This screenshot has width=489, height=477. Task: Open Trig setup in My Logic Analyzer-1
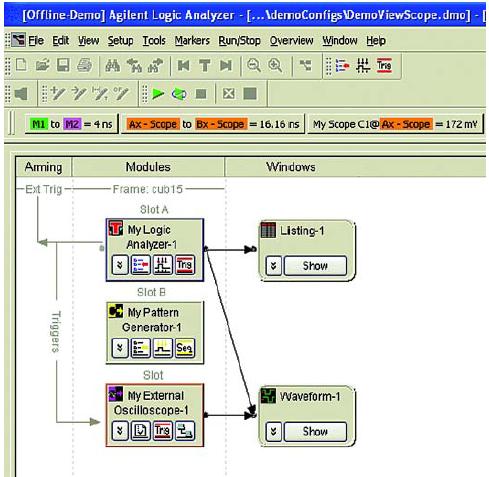184,265
